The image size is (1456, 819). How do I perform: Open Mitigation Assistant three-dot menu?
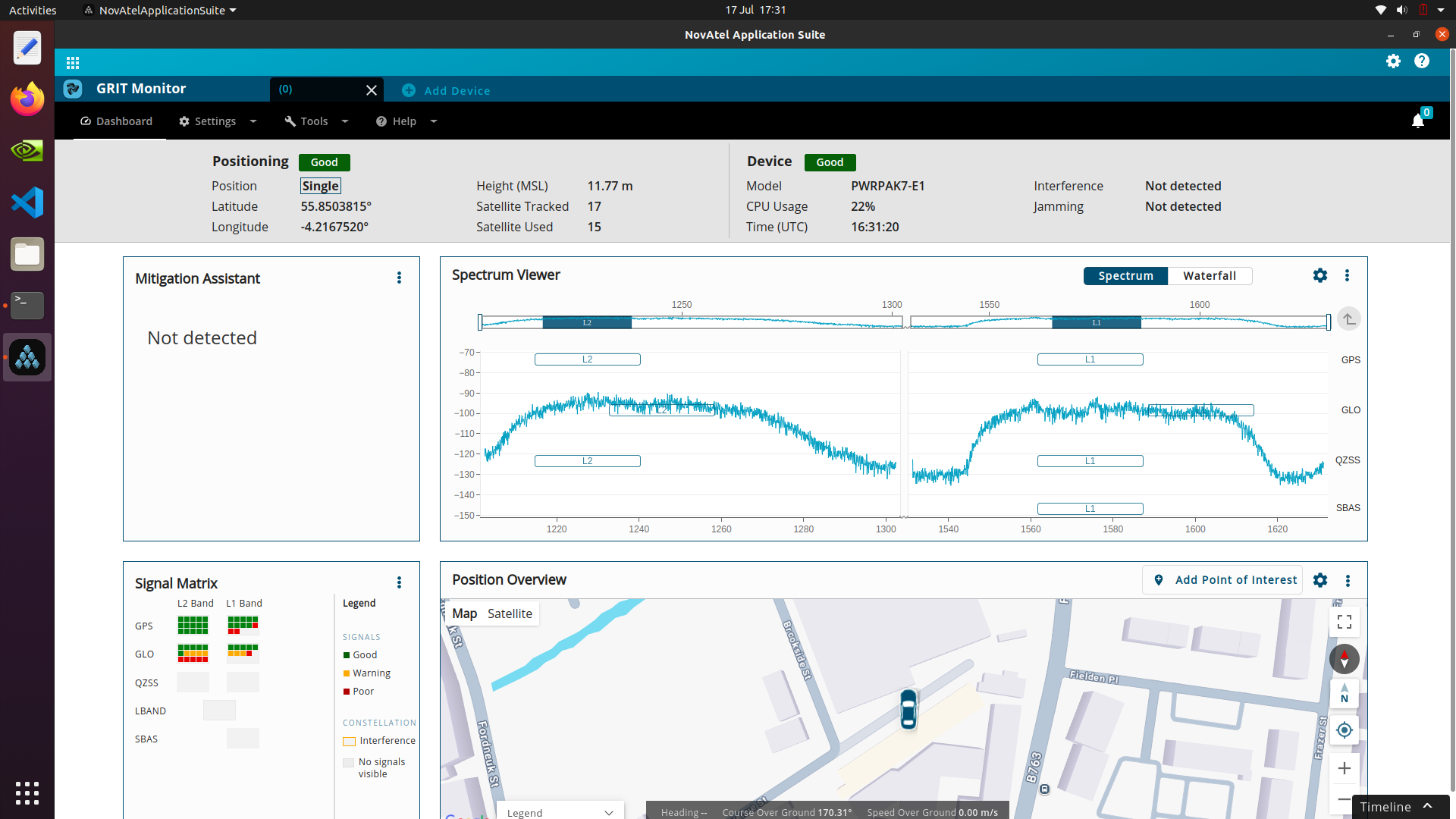pyautogui.click(x=399, y=278)
